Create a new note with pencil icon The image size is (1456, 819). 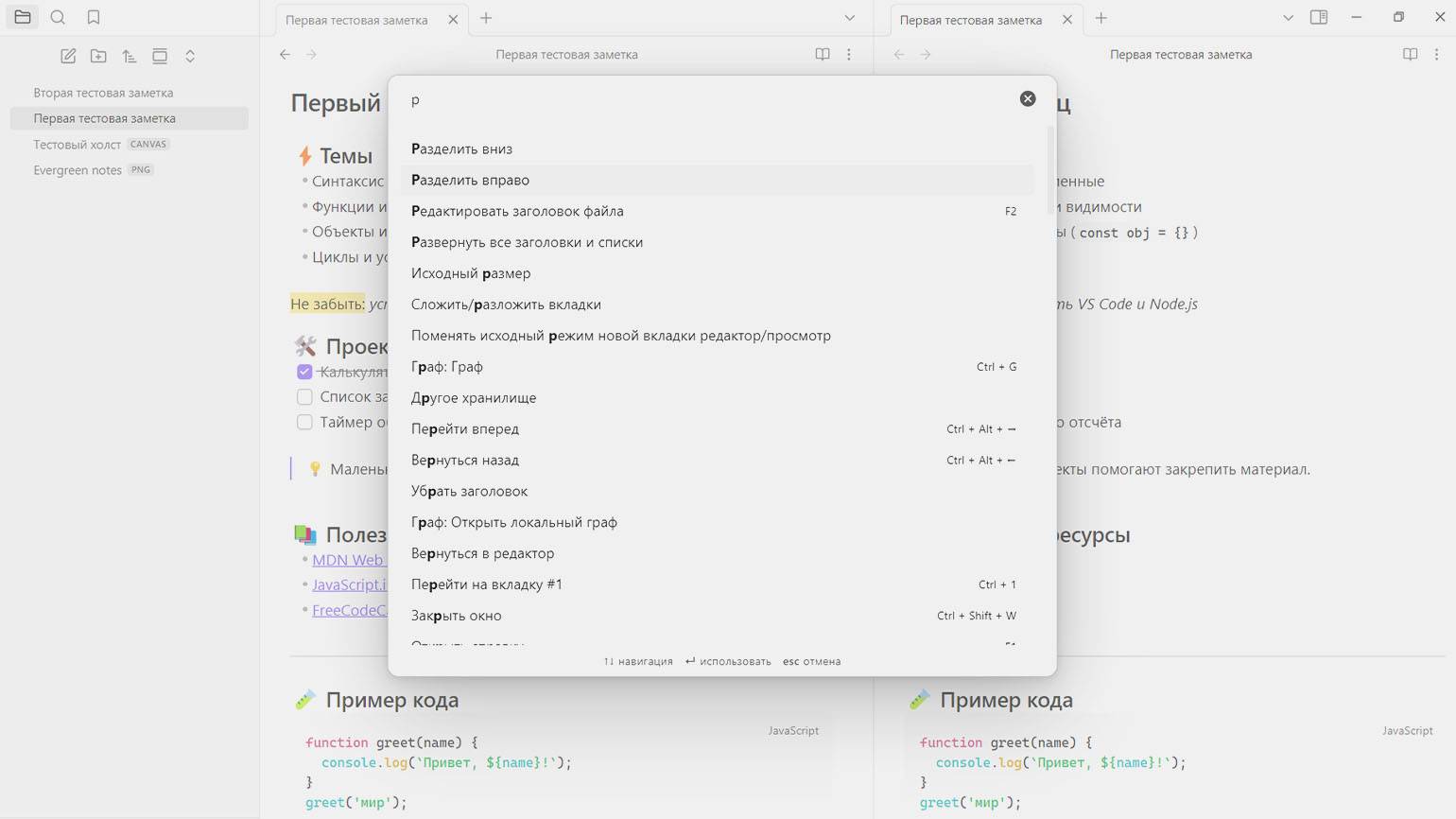pyautogui.click(x=68, y=56)
